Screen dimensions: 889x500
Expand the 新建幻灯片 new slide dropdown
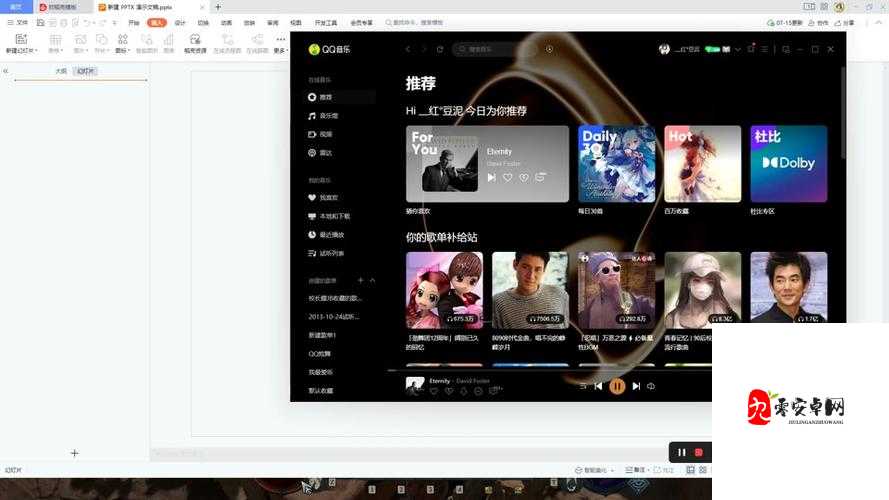(x=34, y=50)
